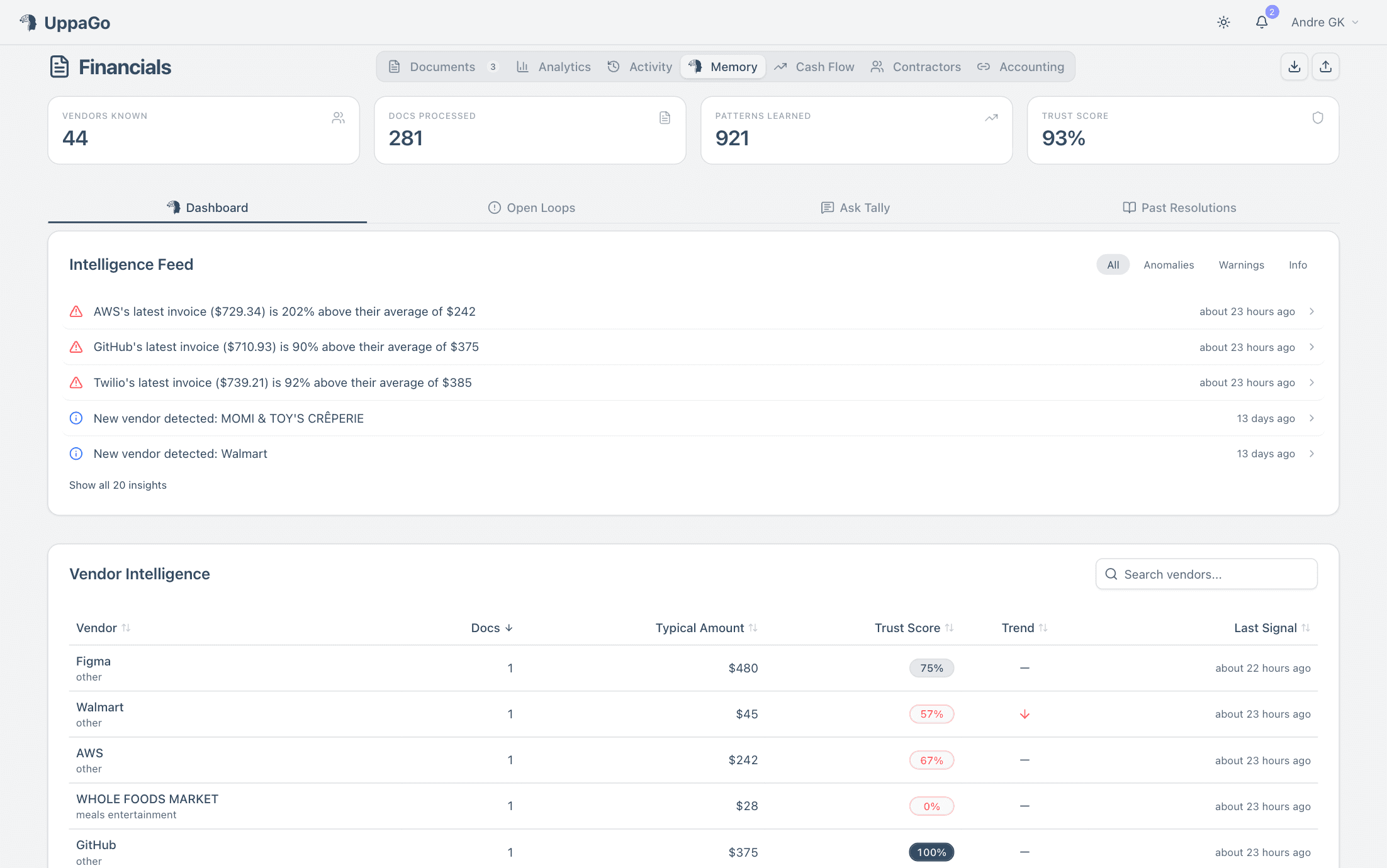Image resolution: width=1387 pixels, height=868 pixels.
Task: Open the Twilio latest invoice insight text
Action: (283, 382)
